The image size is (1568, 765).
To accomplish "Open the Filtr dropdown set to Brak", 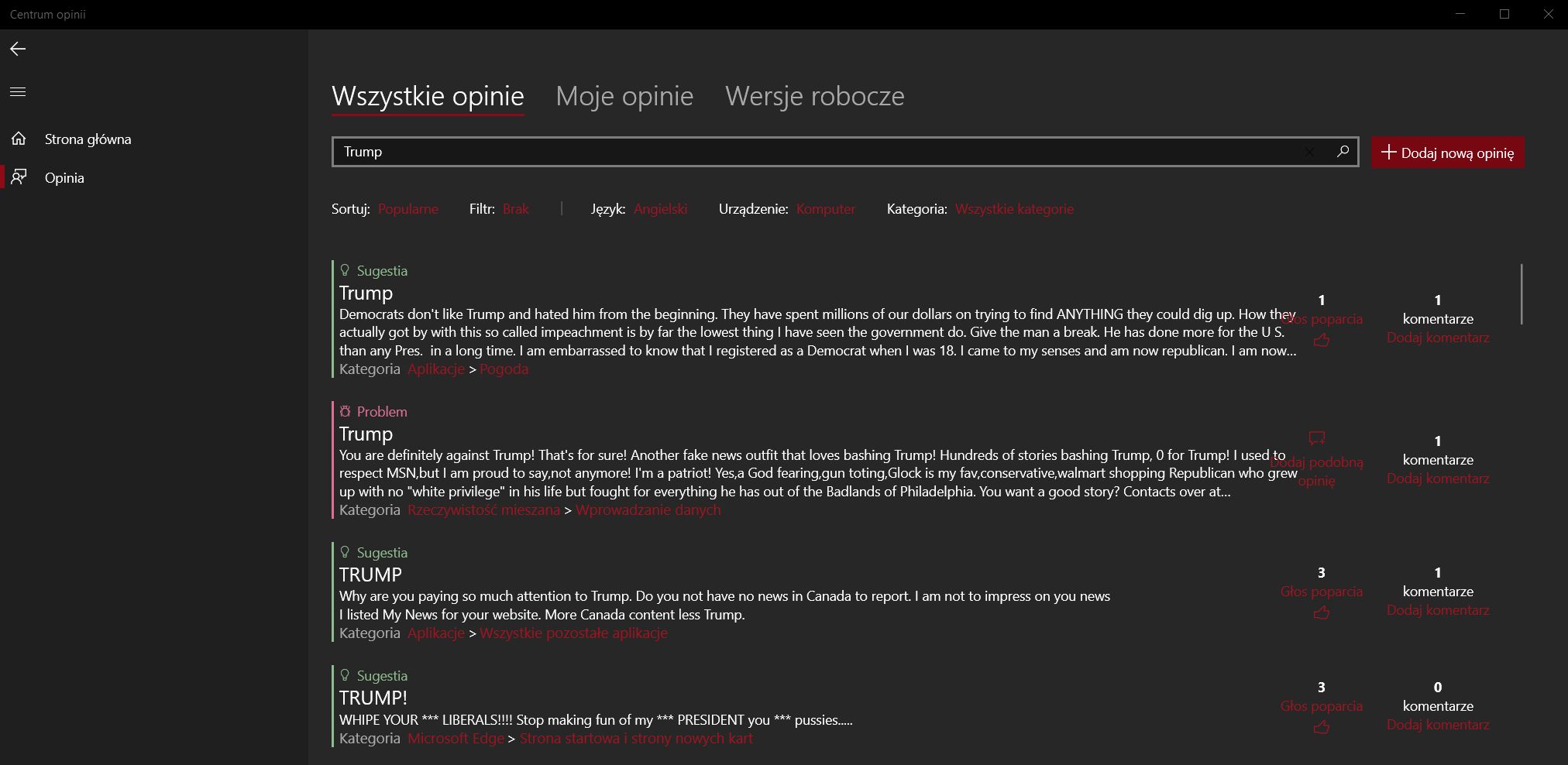I will click(x=516, y=209).
